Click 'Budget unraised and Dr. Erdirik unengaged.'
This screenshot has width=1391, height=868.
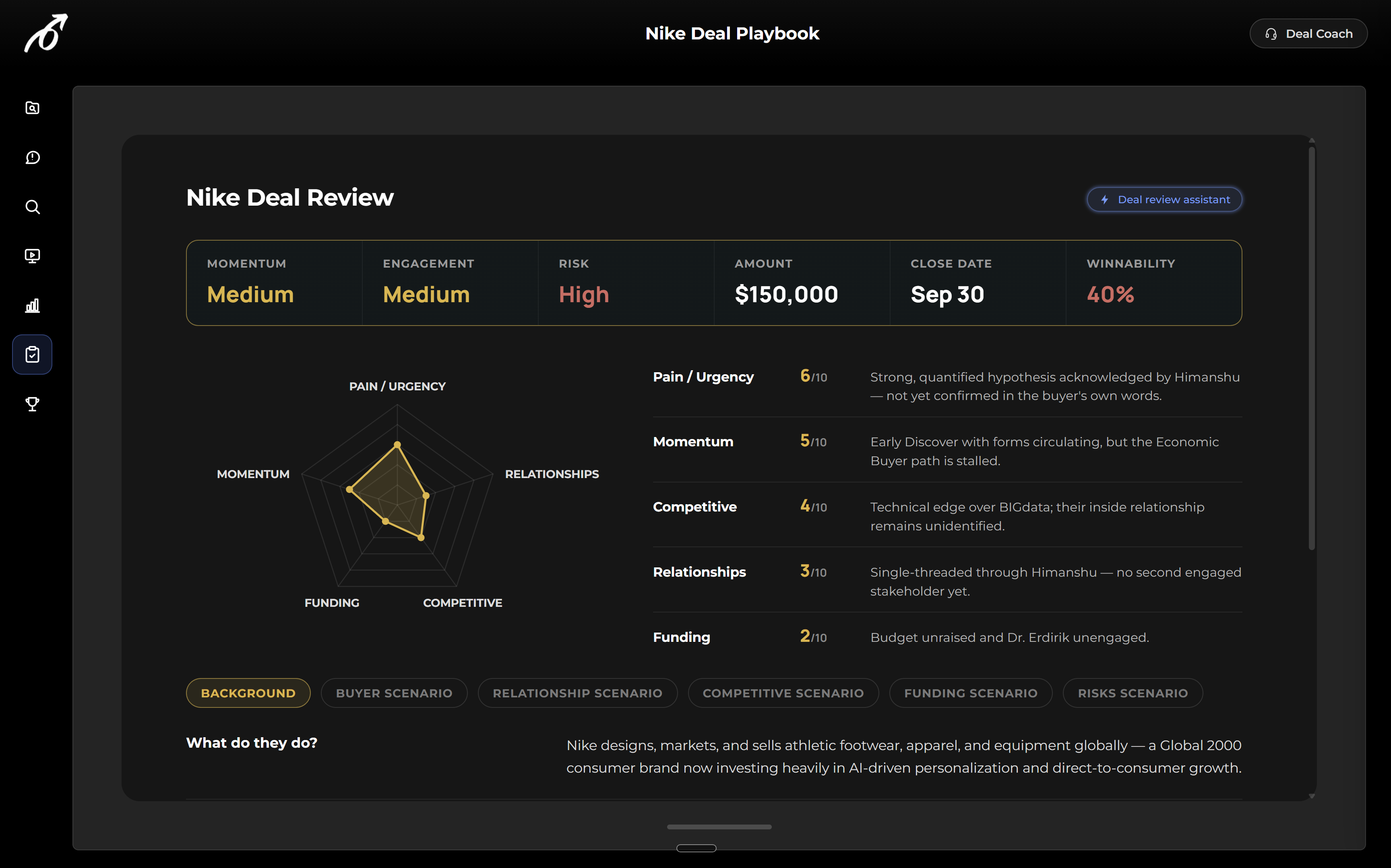coord(1010,637)
